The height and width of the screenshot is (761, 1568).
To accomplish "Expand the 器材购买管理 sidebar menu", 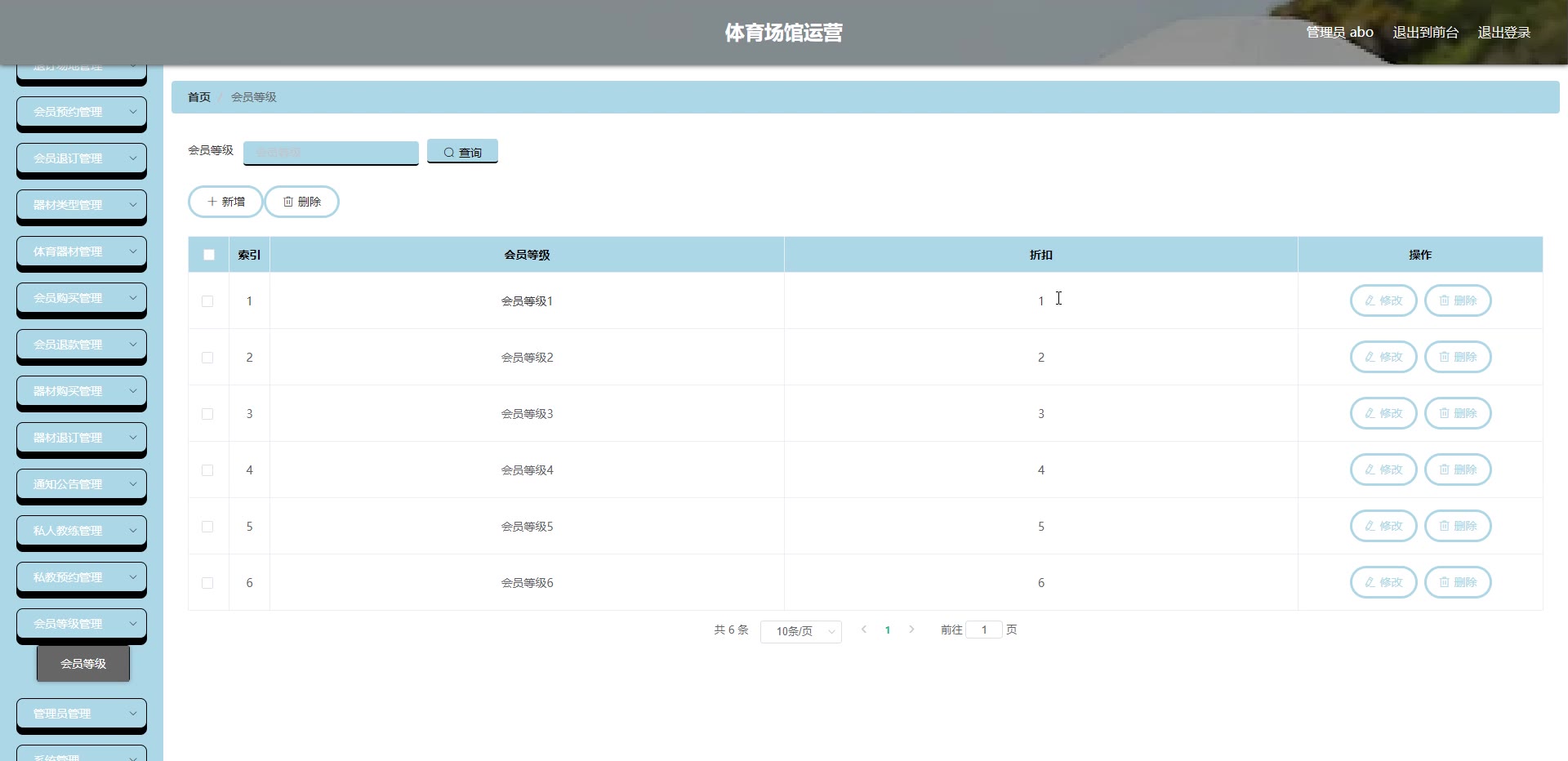I will point(82,392).
